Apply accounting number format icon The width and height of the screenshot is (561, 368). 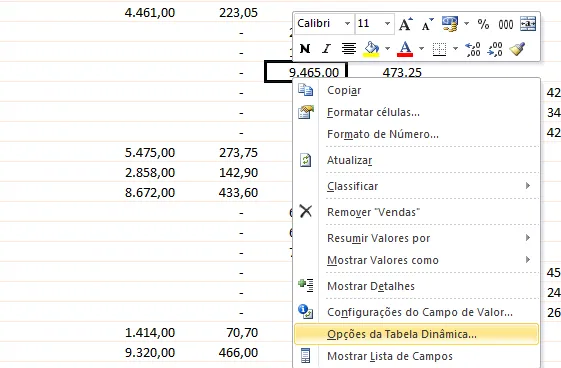click(450, 24)
